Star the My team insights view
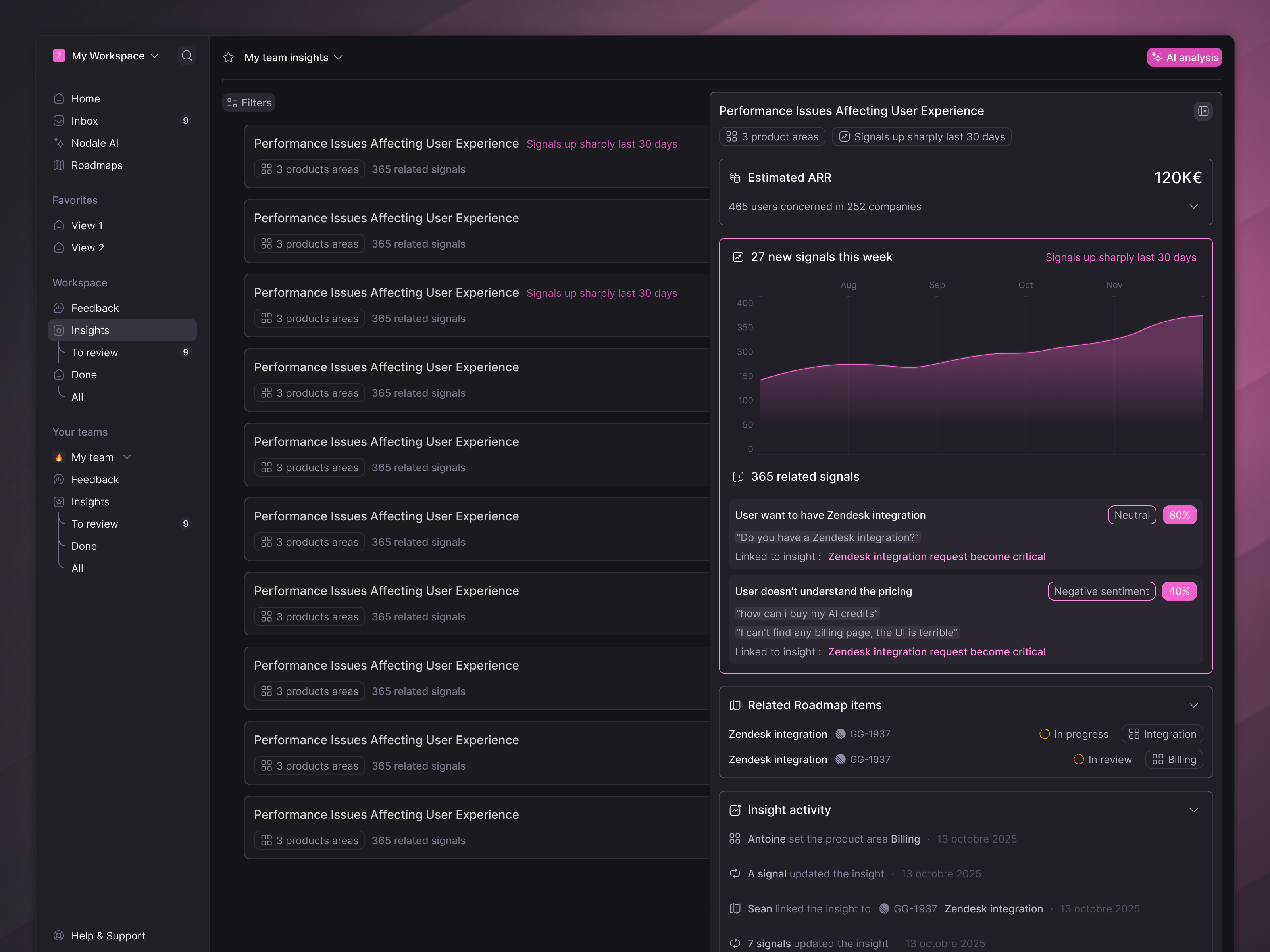1270x952 pixels. (229, 58)
